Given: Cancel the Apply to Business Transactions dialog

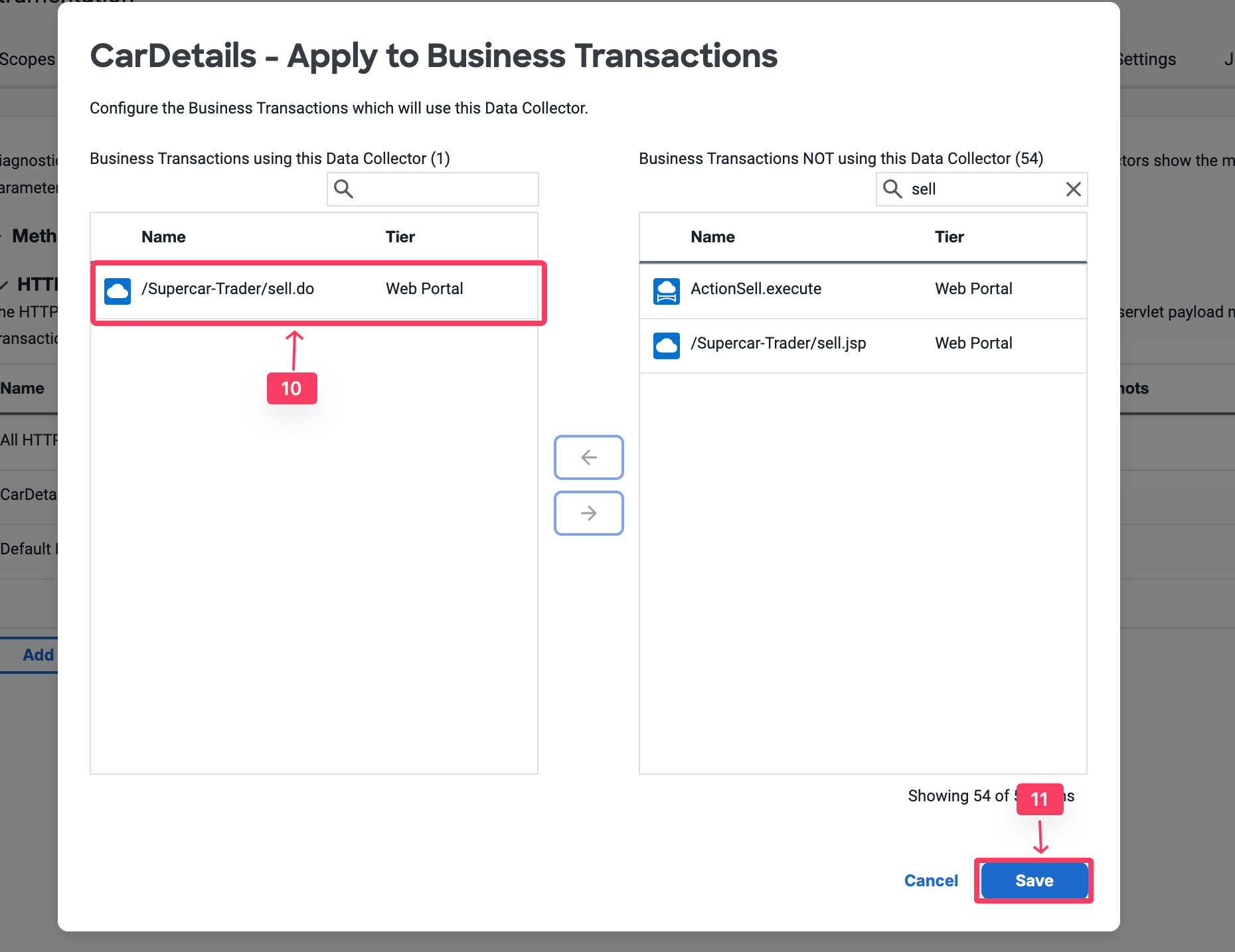Looking at the screenshot, I should tap(931, 880).
